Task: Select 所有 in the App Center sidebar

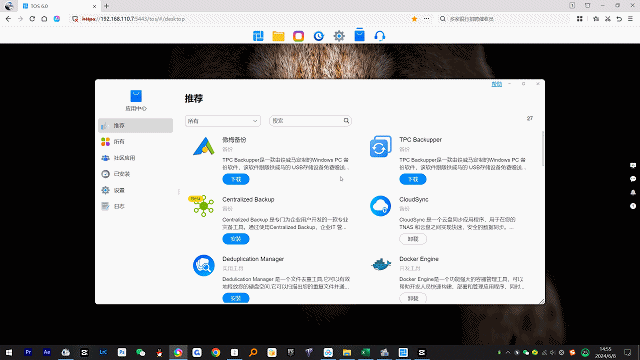Action: [x=136, y=142]
